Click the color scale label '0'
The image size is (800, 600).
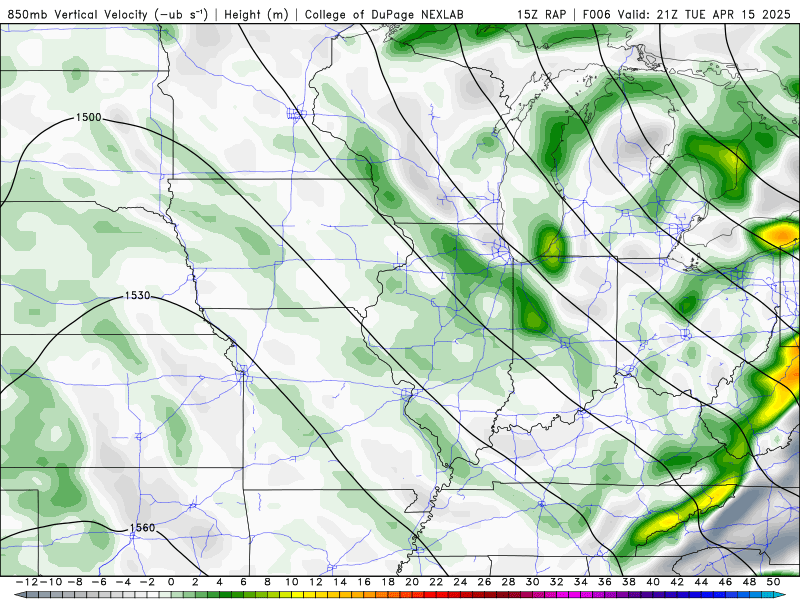171,582
